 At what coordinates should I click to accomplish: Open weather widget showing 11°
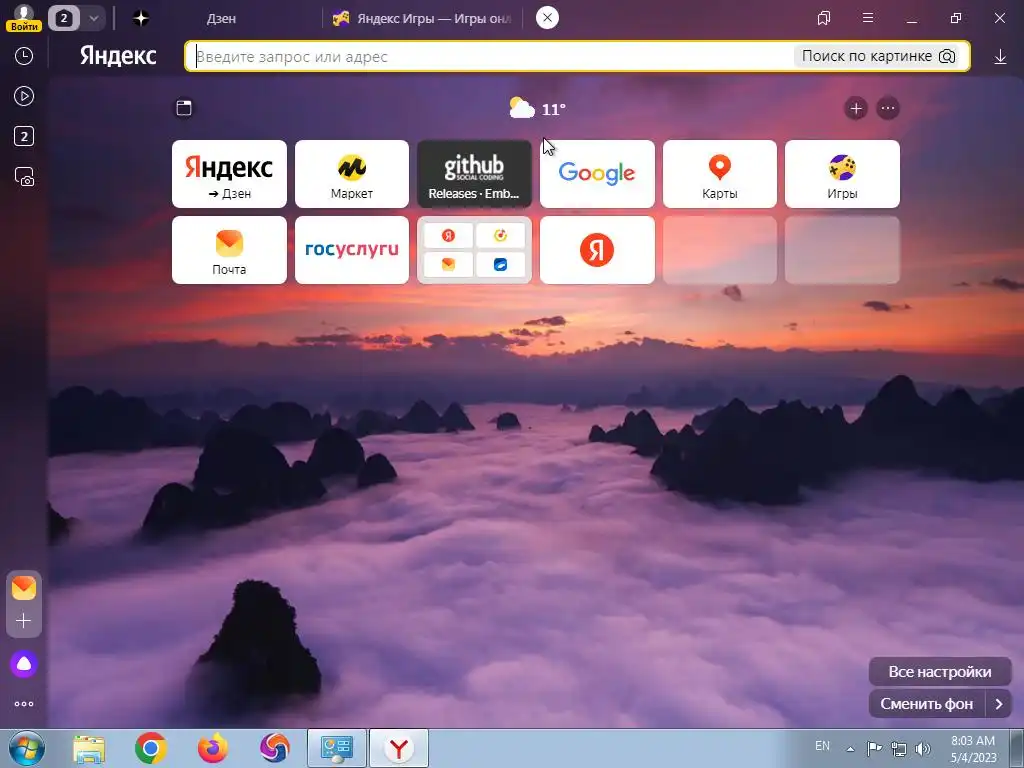point(537,108)
